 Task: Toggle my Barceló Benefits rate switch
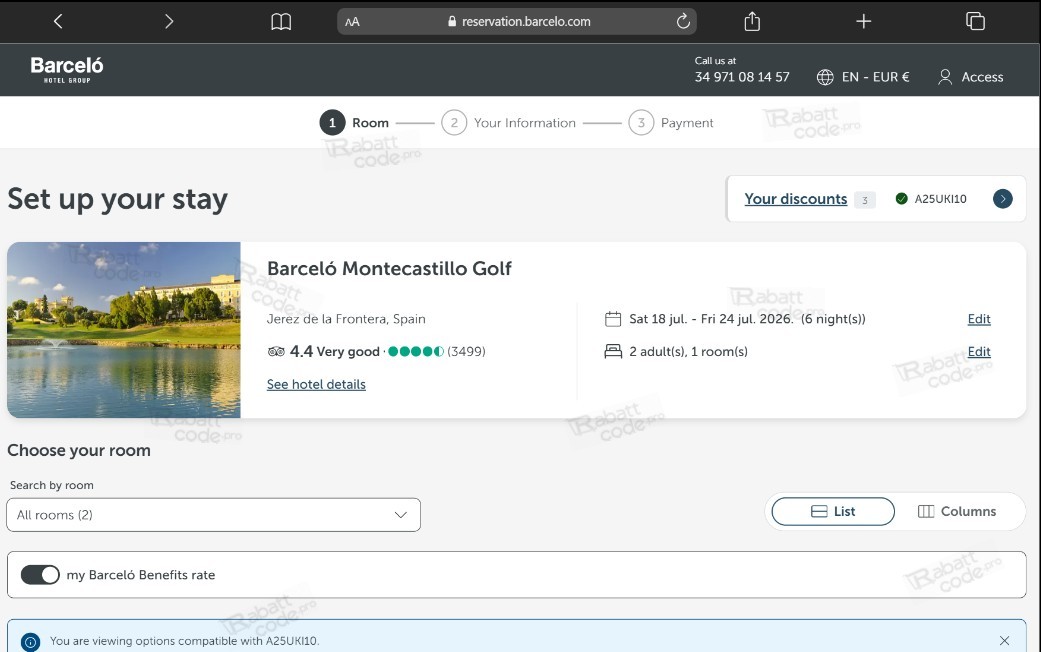(x=40, y=575)
